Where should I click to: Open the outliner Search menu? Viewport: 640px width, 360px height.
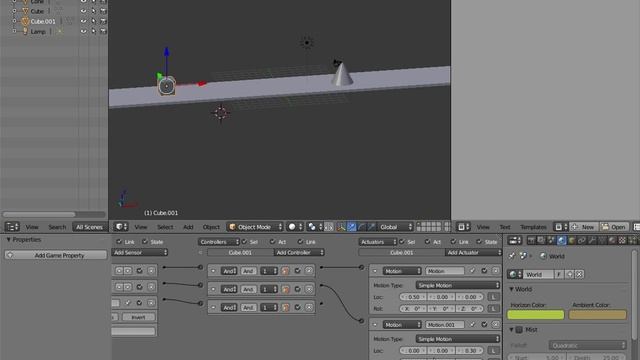point(57,227)
